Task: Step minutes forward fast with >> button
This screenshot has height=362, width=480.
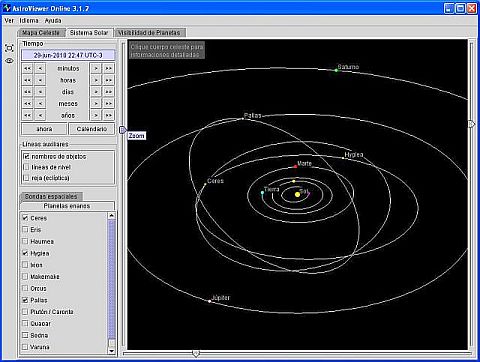Action: click(x=108, y=68)
